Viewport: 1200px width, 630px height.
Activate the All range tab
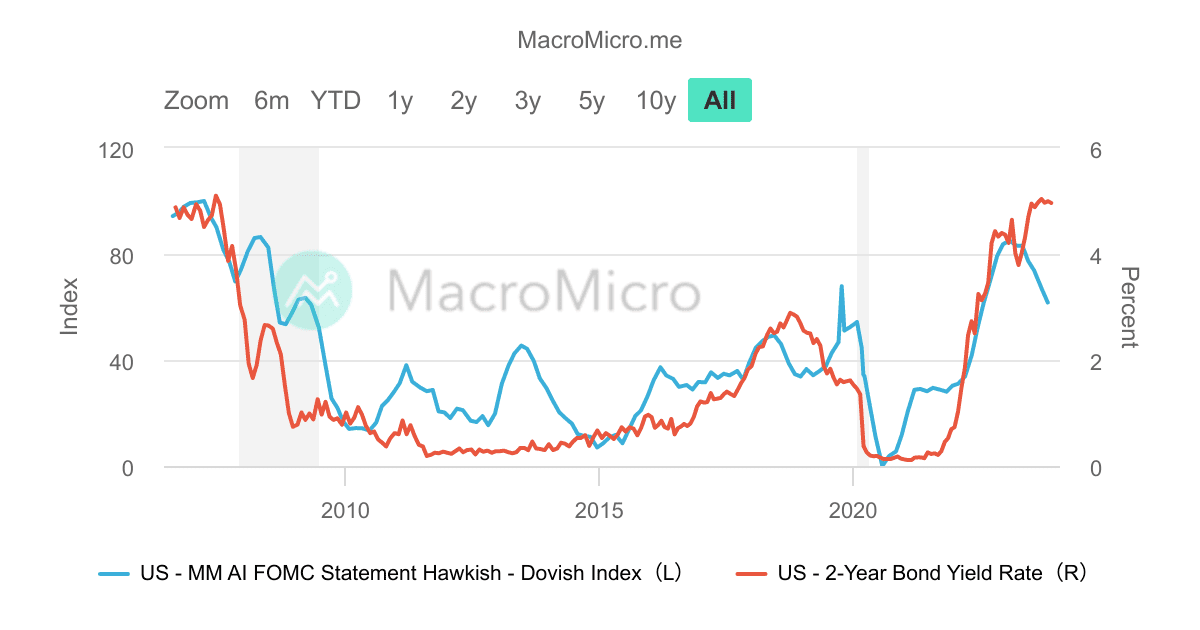719,100
